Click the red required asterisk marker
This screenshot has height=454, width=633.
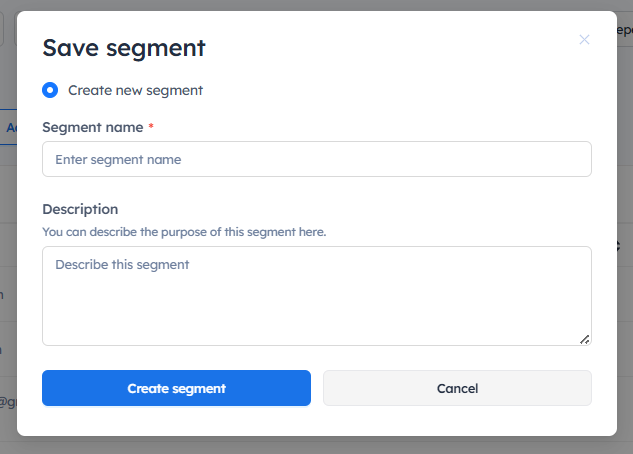pyautogui.click(x=151, y=127)
